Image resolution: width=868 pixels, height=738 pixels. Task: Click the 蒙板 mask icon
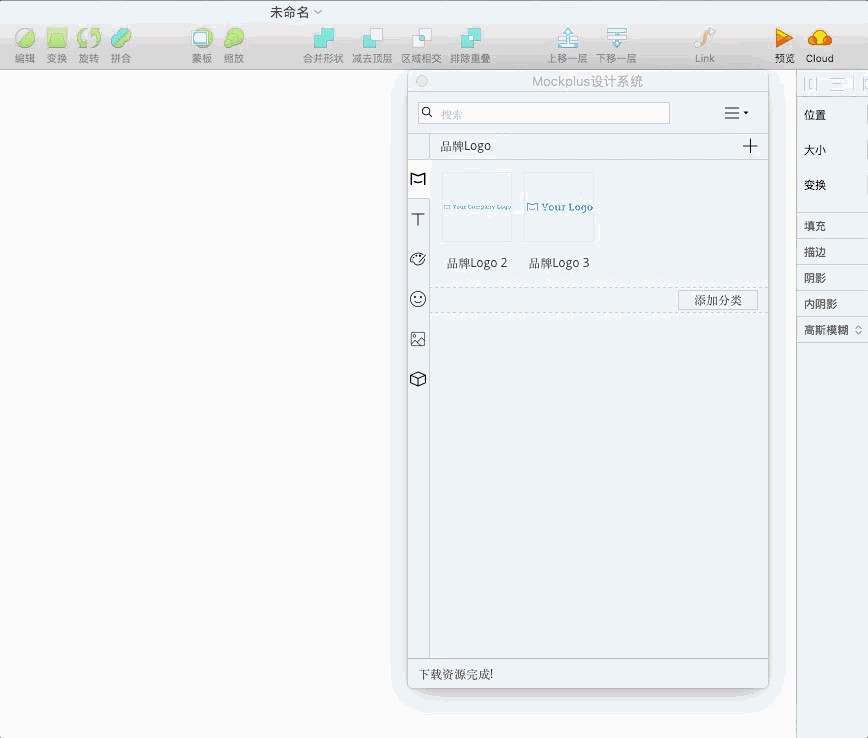coord(202,38)
